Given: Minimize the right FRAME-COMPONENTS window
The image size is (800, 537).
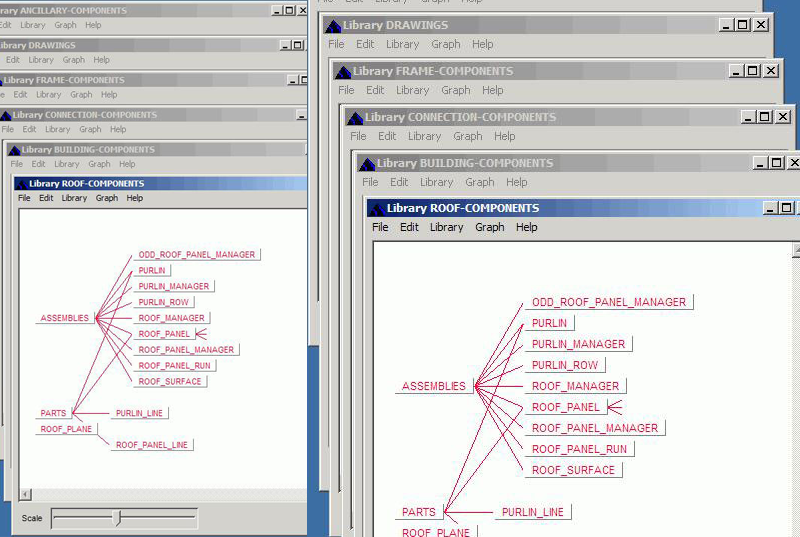Looking at the screenshot, I should pyautogui.click(x=736, y=70).
